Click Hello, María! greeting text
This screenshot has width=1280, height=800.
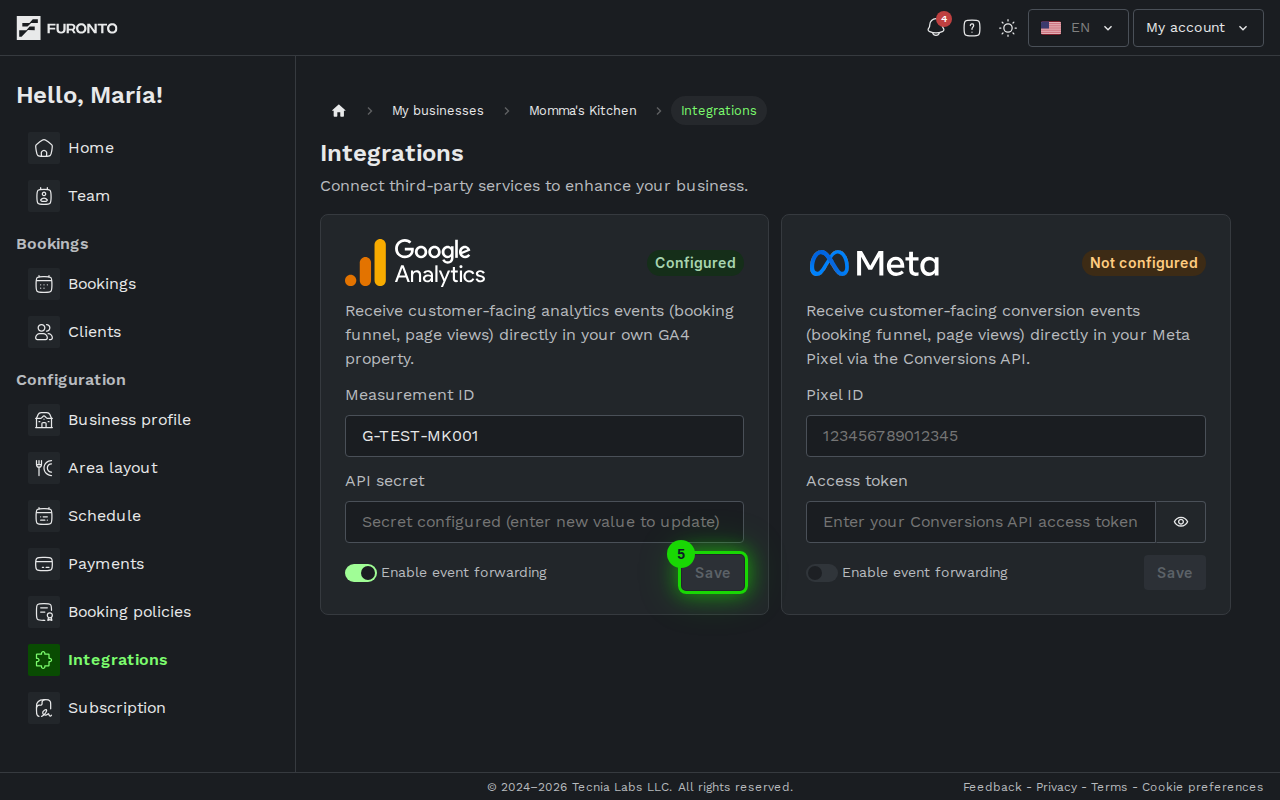90,95
